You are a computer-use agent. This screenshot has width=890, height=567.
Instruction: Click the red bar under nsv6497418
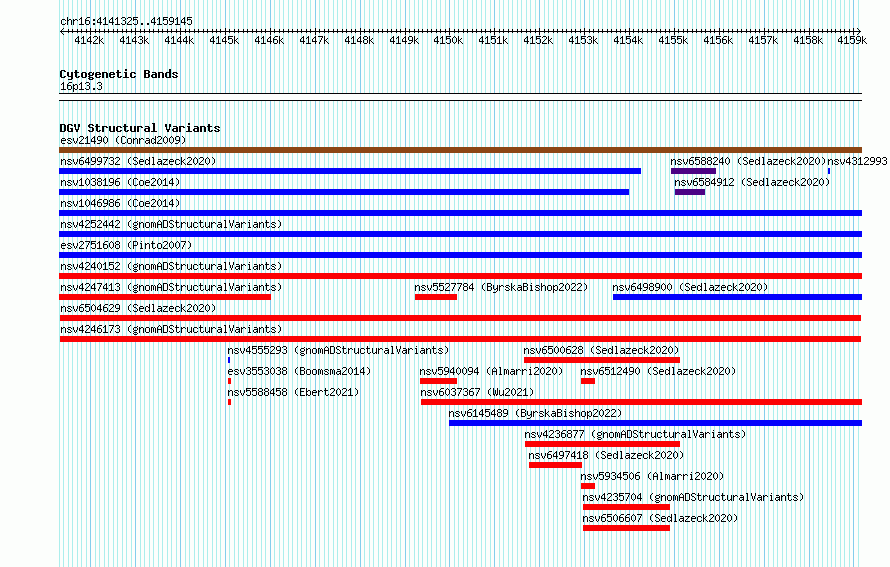(x=555, y=465)
